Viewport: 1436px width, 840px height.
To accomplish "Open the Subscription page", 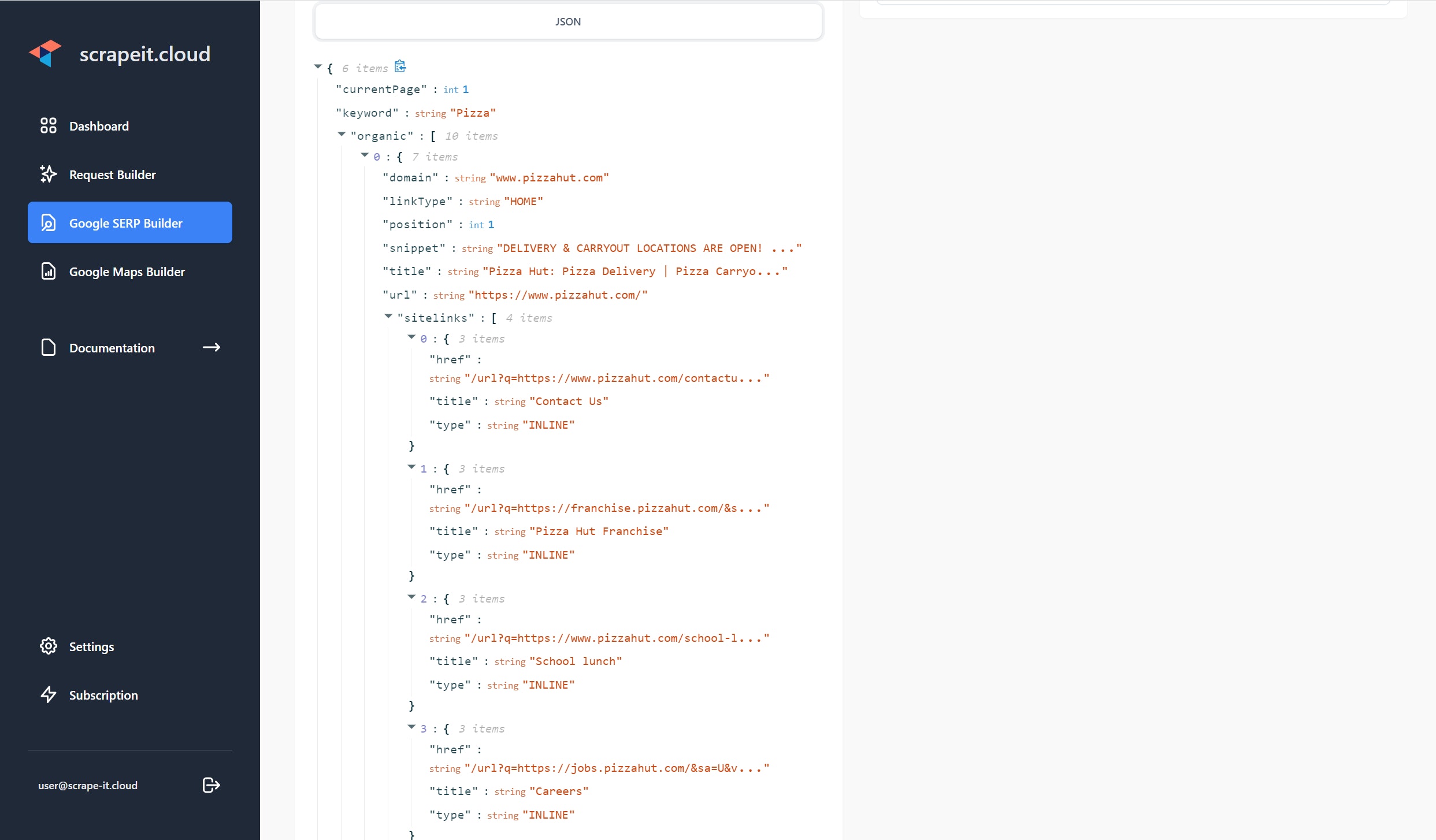I will [x=130, y=694].
